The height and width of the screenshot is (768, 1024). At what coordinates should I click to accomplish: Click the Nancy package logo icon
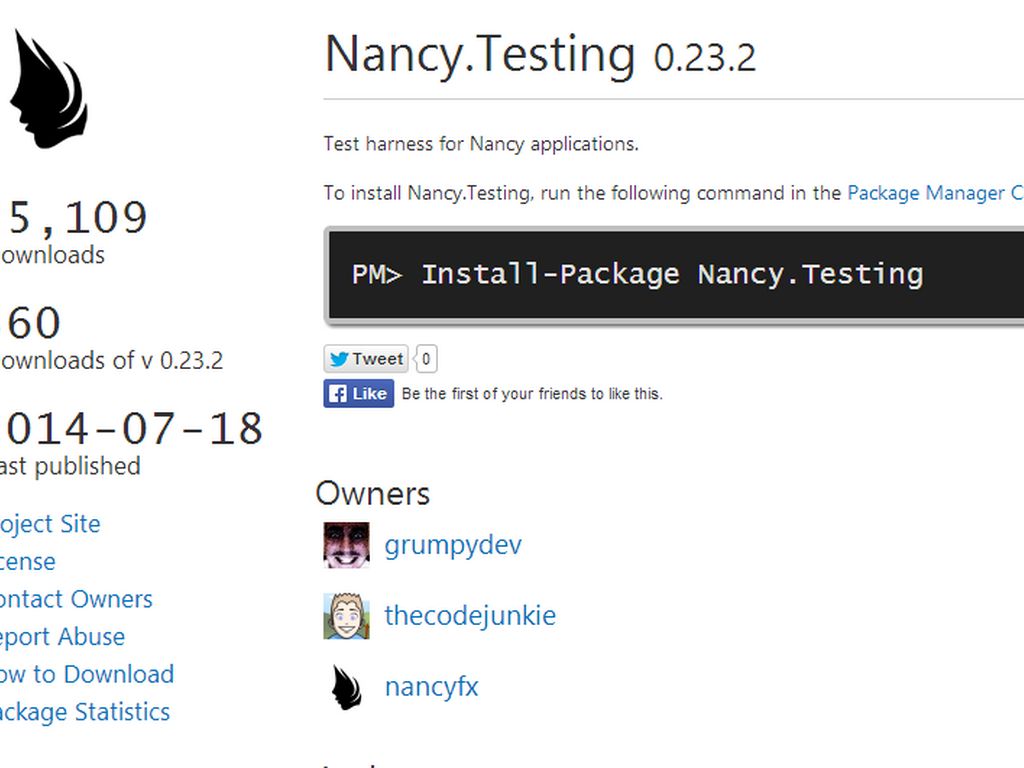tap(48, 89)
